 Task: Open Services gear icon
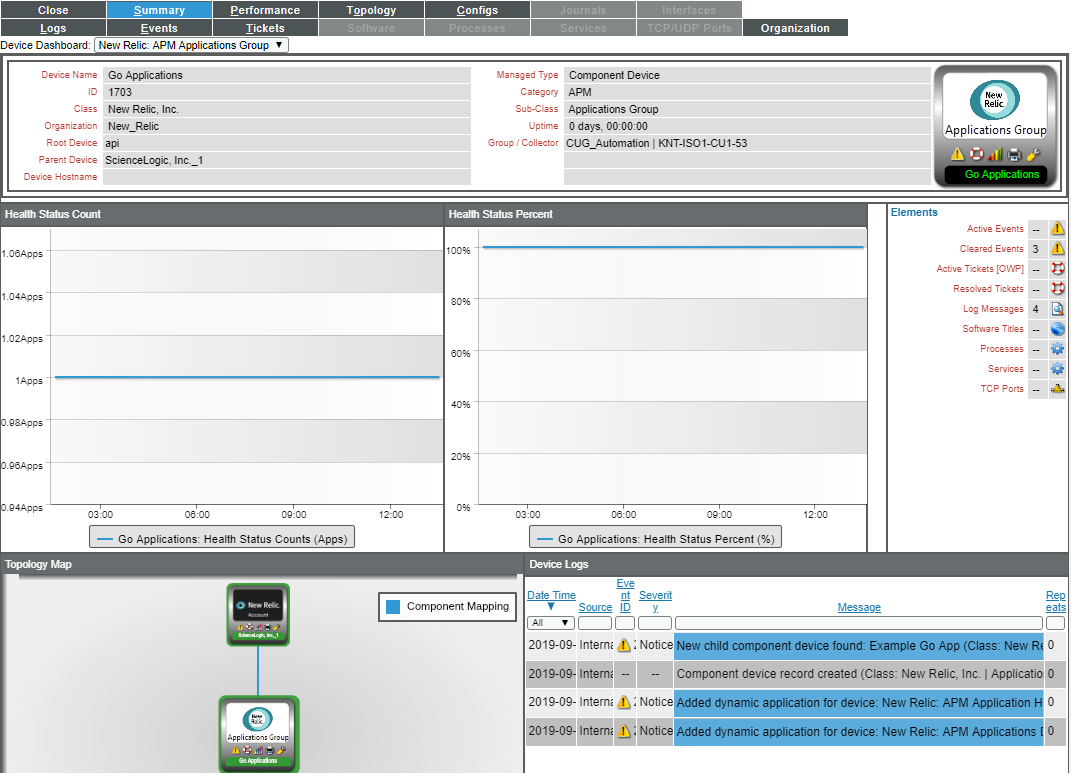click(x=1057, y=368)
